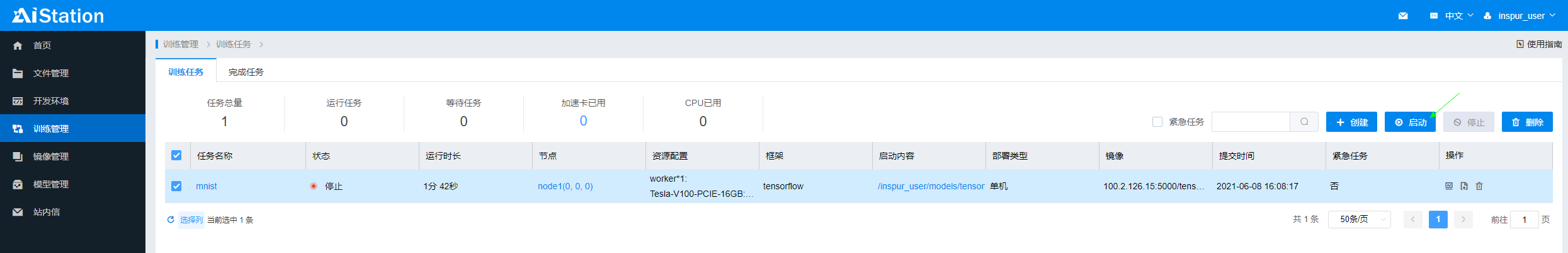Image resolution: width=1568 pixels, height=253 pixels.
Task: Go to 首页 home in sidebar
Action: (42, 45)
